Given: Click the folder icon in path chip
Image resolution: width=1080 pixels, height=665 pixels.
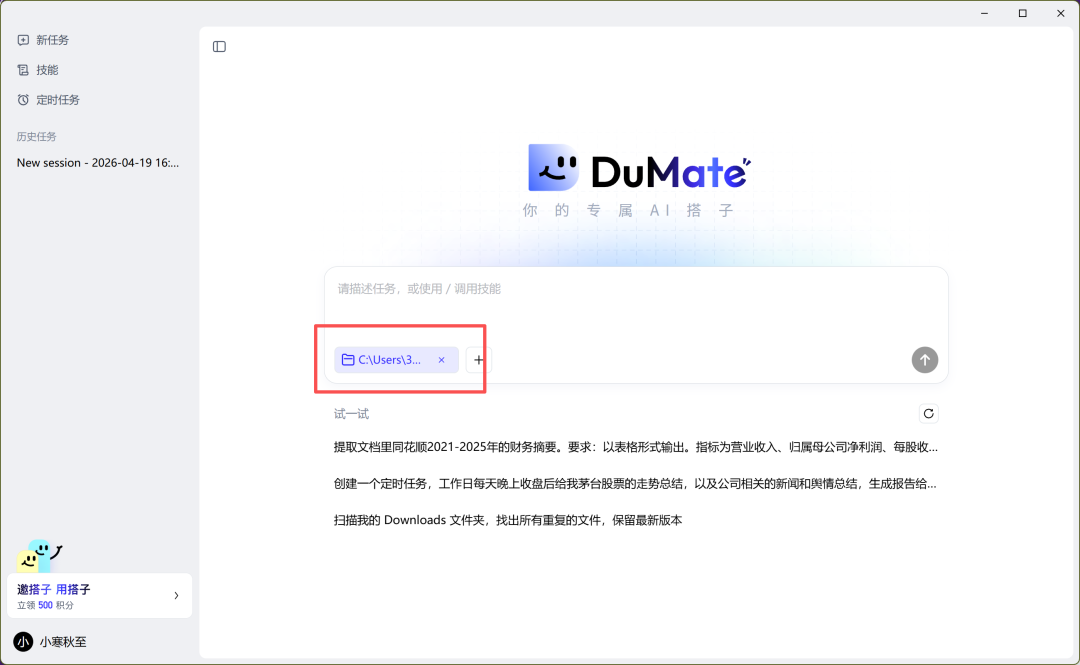Looking at the screenshot, I should pos(348,360).
